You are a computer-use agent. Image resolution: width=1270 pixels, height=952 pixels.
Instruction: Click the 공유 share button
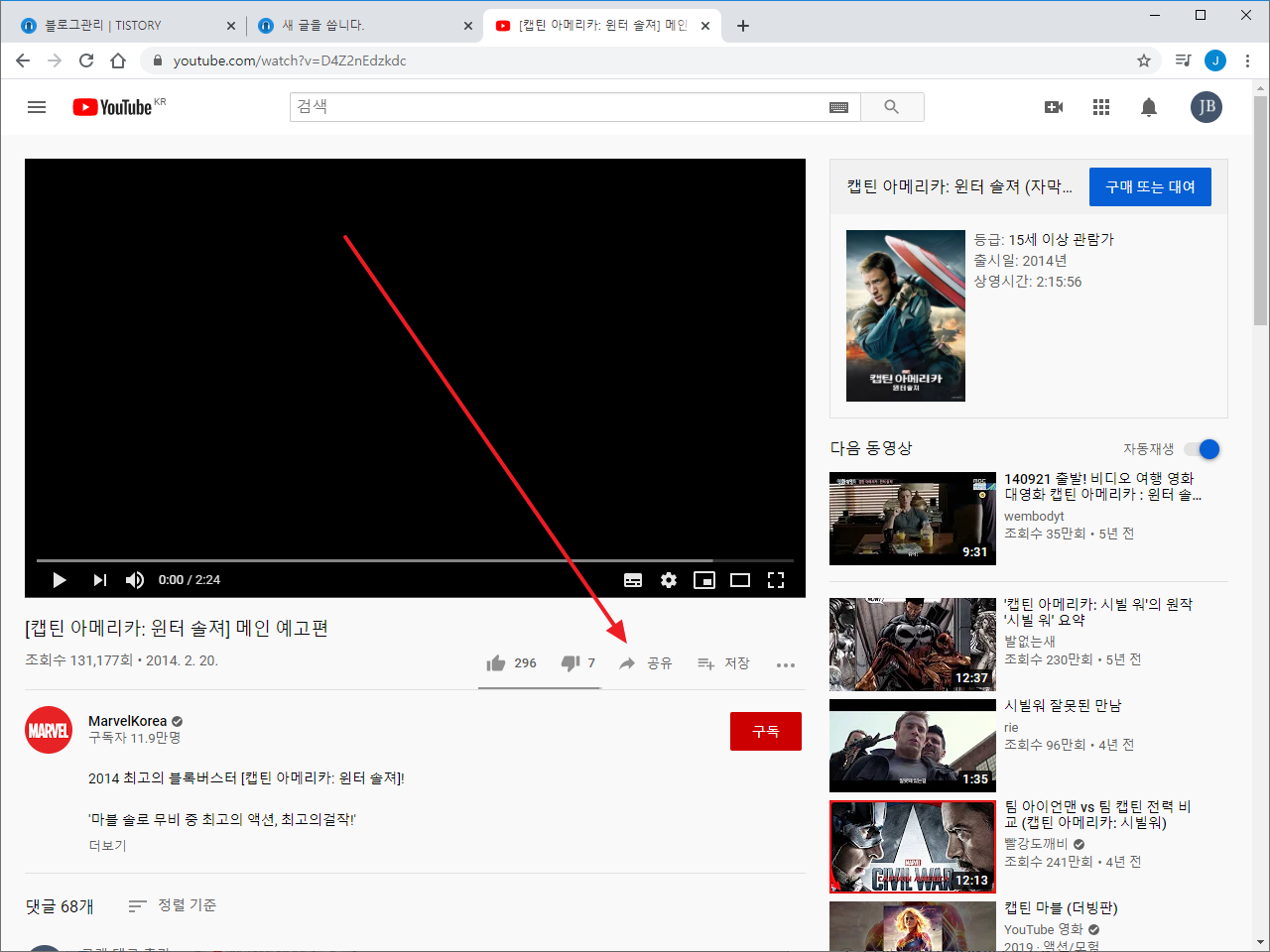646,663
